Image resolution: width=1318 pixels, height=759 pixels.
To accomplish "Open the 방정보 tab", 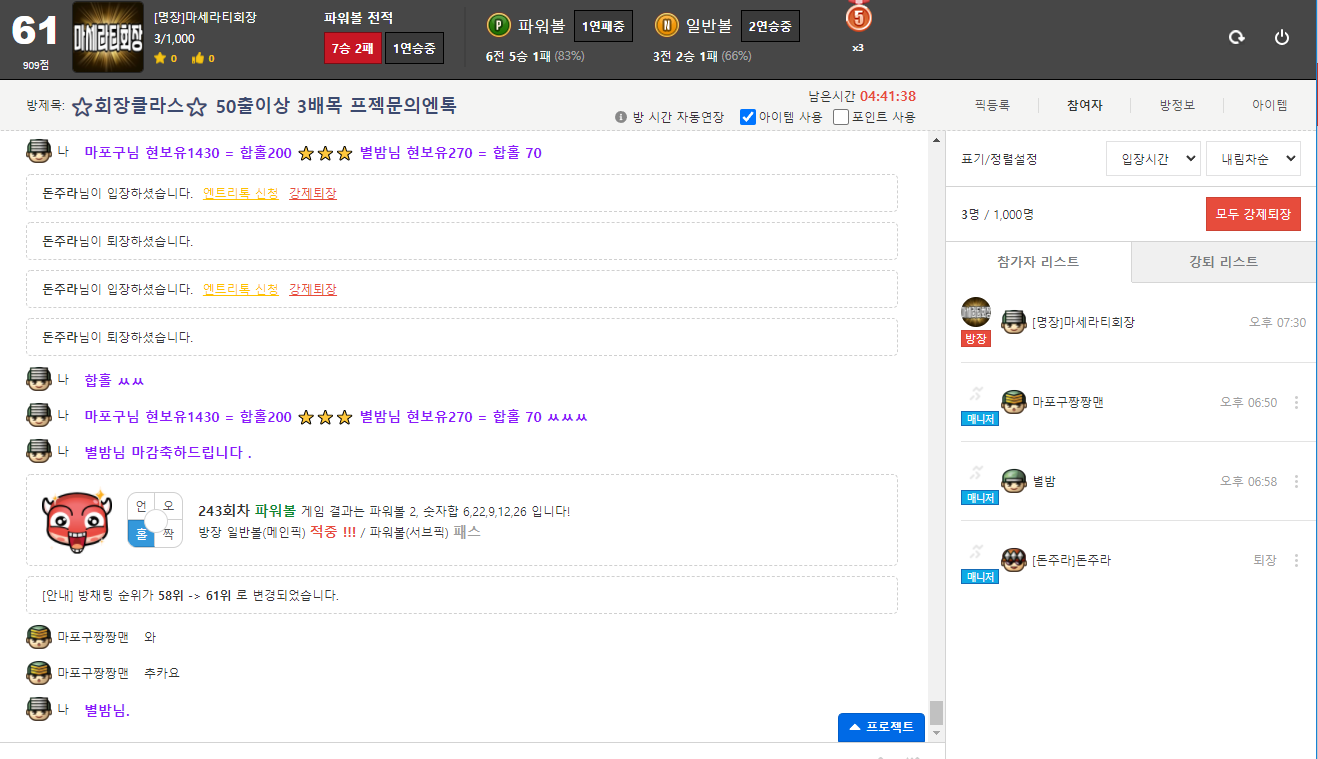I will pyautogui.click(x=1177, y=105).
